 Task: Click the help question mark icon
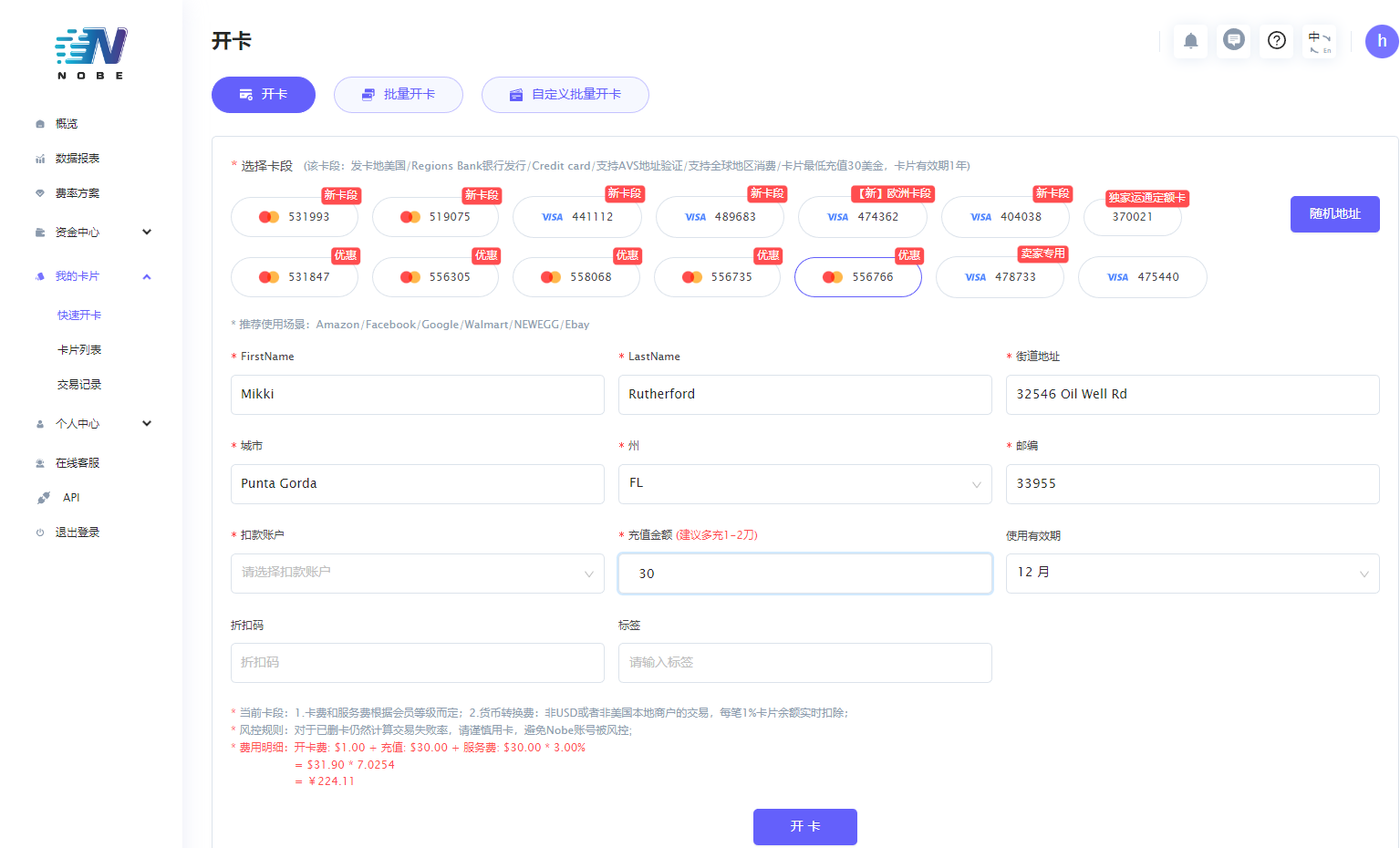[x=1277, y=41]
